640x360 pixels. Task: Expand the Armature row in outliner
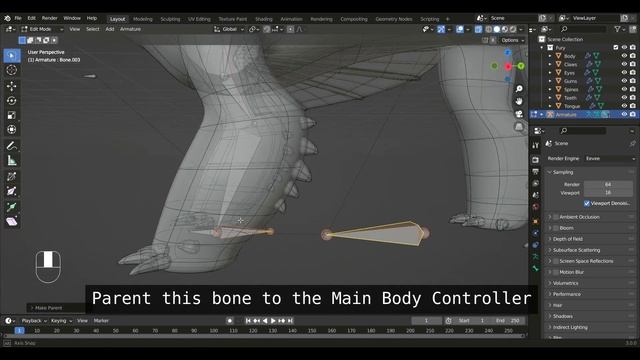click(x=542, y=115)
